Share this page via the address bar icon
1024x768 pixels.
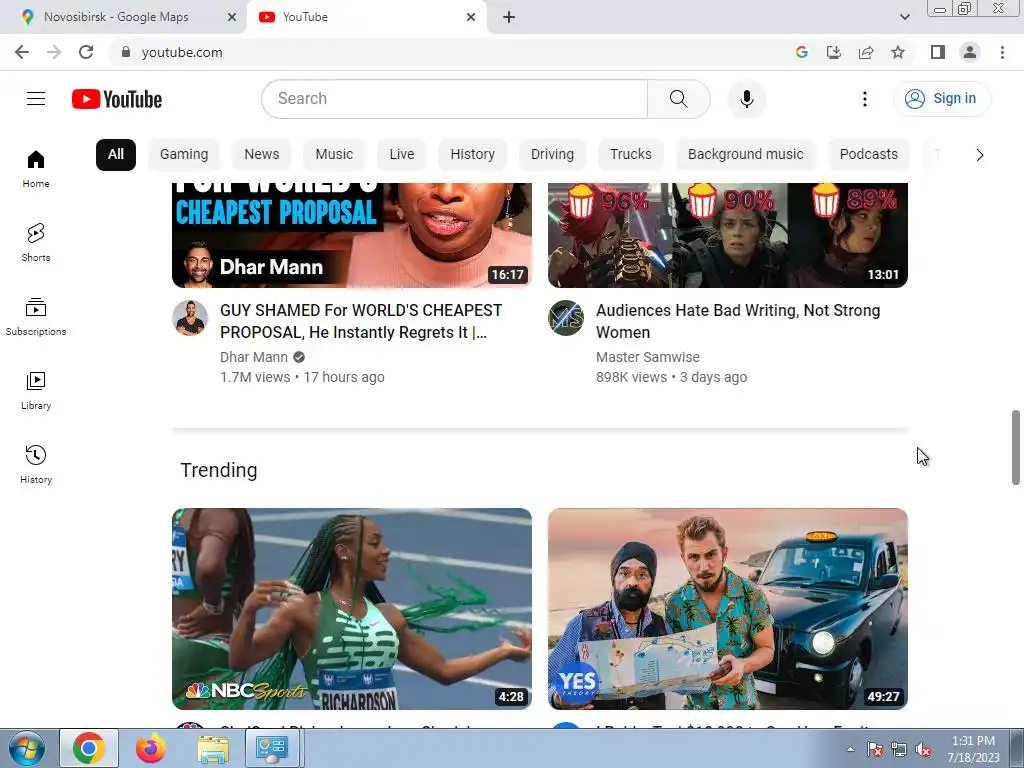[866, 52]
